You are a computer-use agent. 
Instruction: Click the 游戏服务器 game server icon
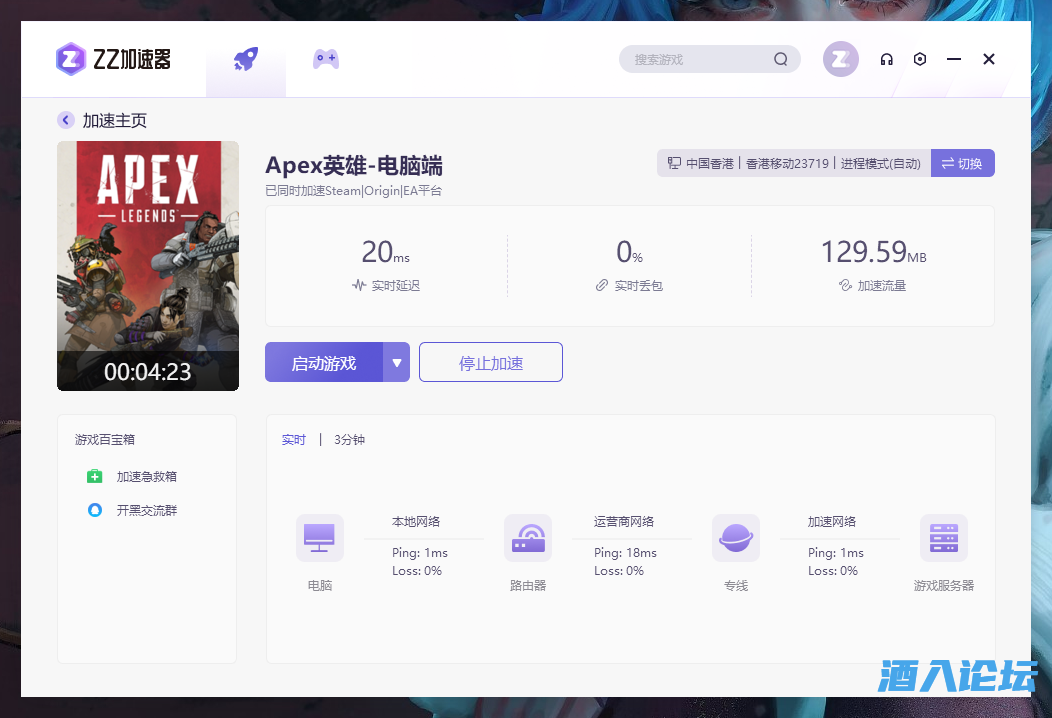[943, 537]
